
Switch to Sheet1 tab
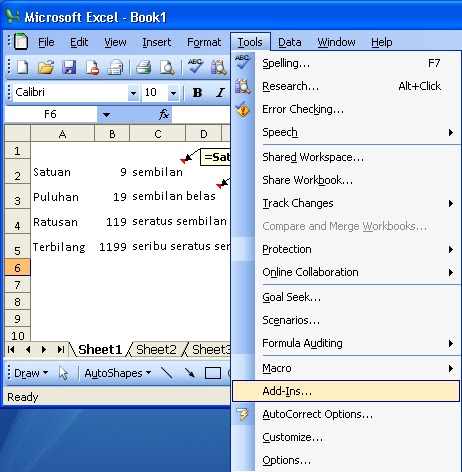click(x=100, y=349)
